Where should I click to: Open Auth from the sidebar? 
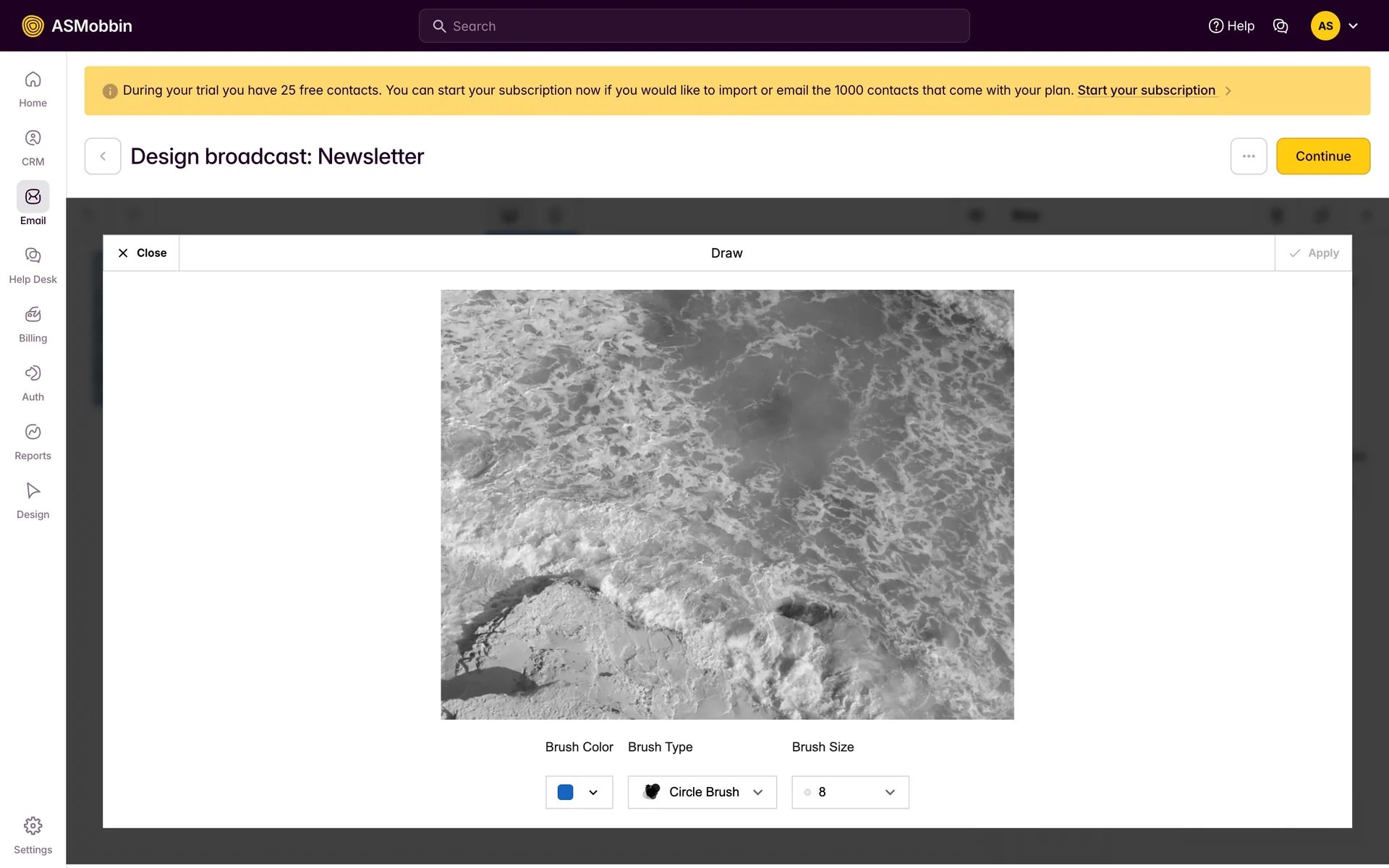(33, 383)
